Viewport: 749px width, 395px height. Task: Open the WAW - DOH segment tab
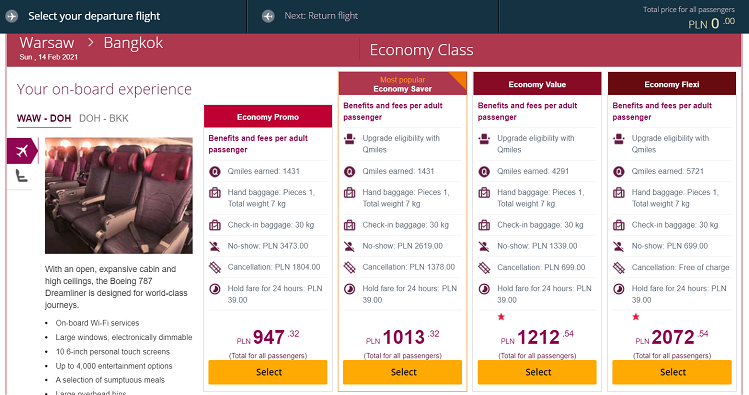44,118
